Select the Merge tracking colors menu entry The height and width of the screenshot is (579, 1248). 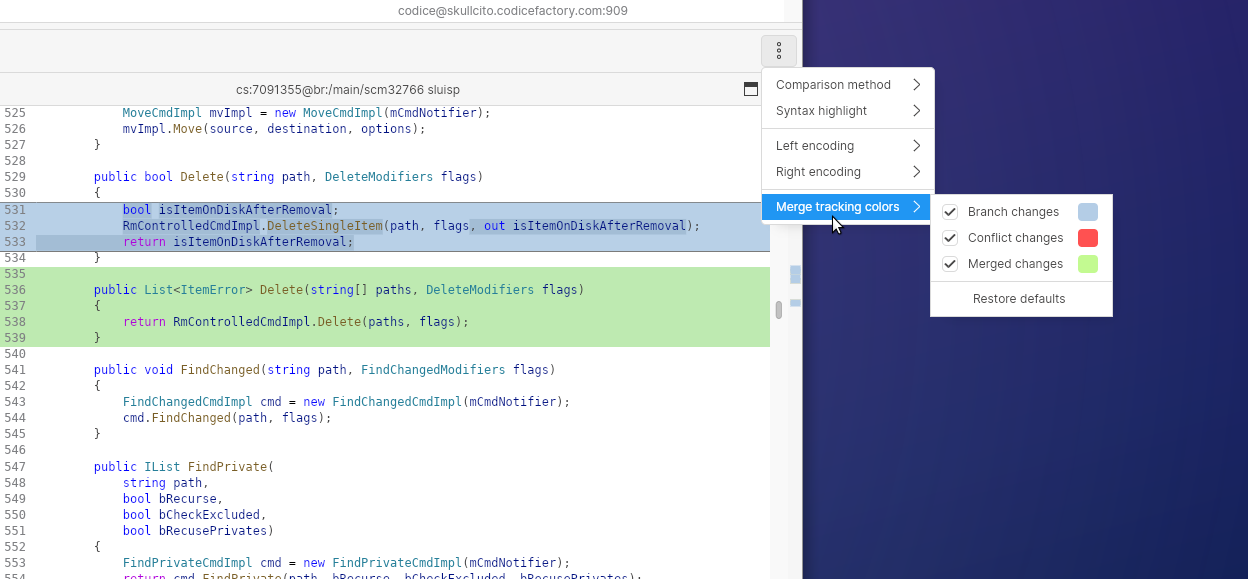pos(846,207)
